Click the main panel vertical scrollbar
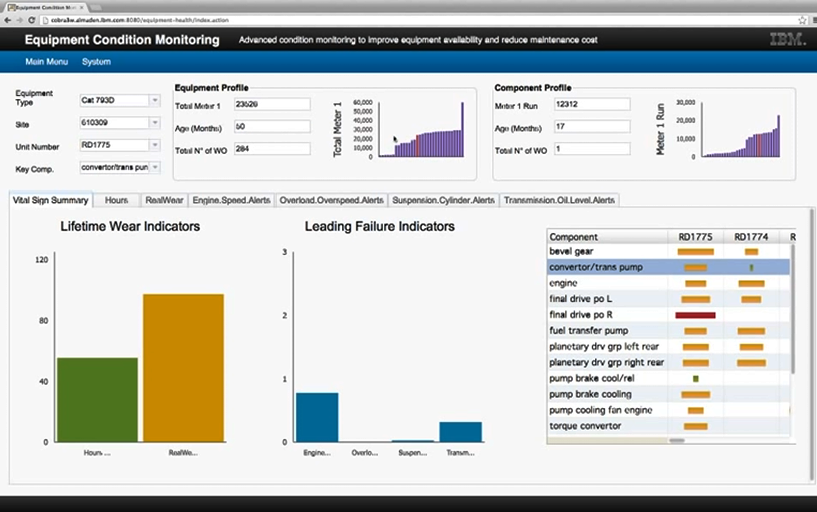The image size is (817, 512). click(x=812, y=344)
